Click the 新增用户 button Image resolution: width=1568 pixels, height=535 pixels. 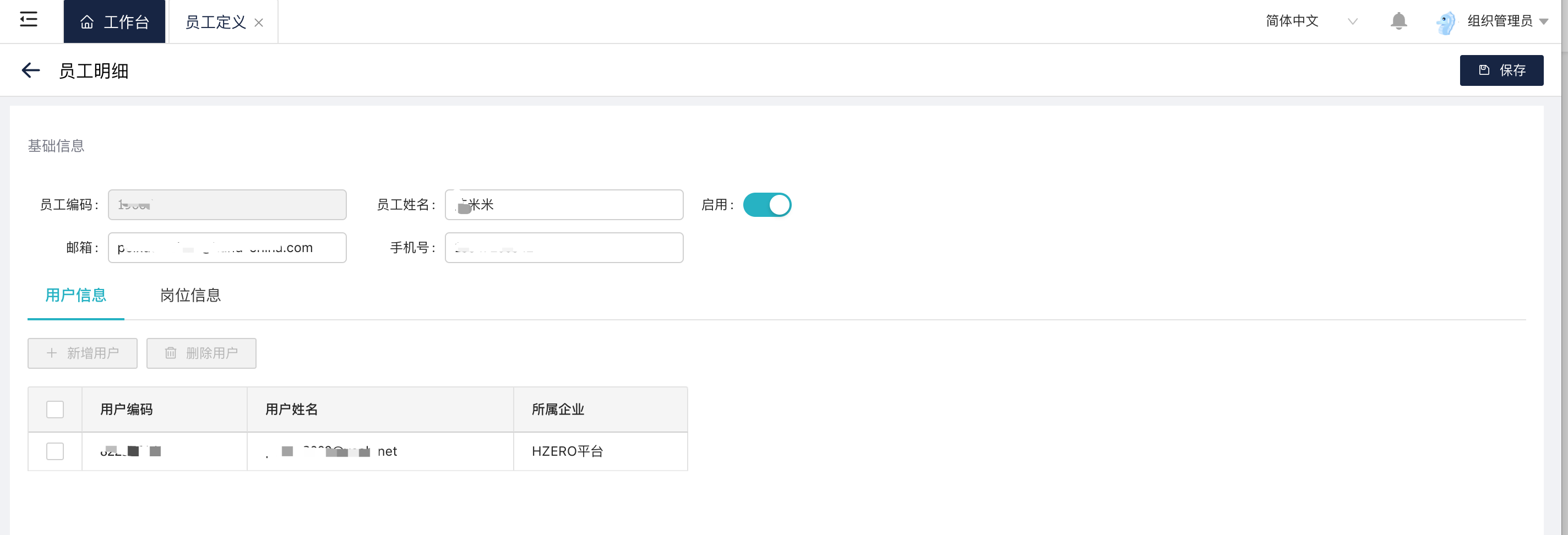pyautogui.click(x=82, y=353)
